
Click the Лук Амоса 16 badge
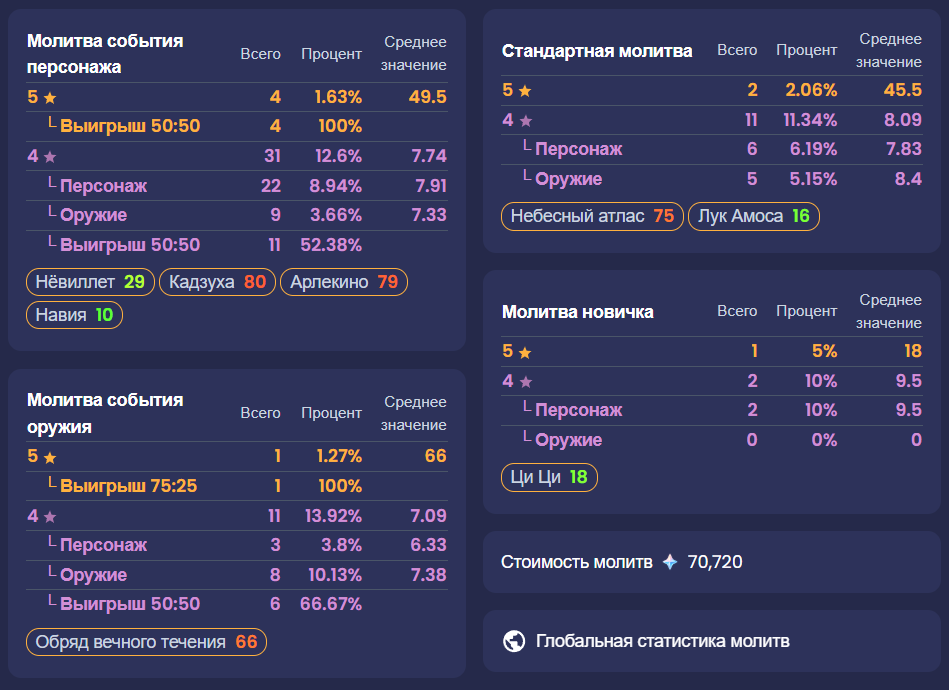pos(754,216)
